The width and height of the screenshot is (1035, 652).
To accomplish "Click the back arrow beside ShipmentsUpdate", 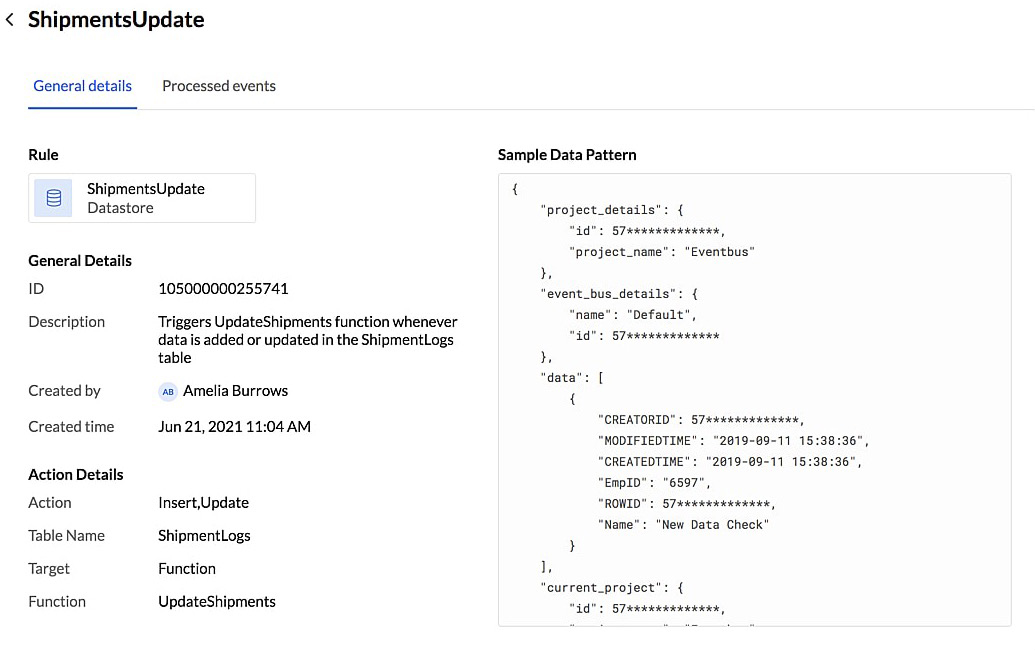I will pos(10,20).
